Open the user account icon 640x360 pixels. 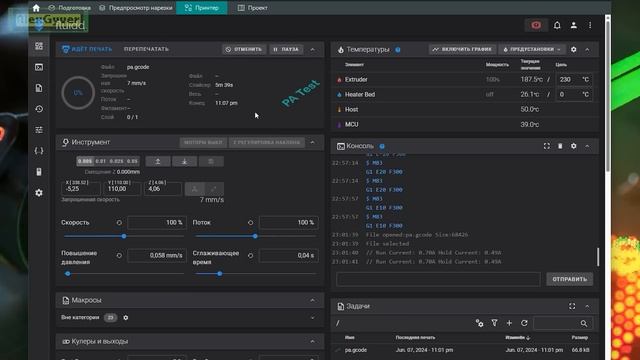pos(573,25)
